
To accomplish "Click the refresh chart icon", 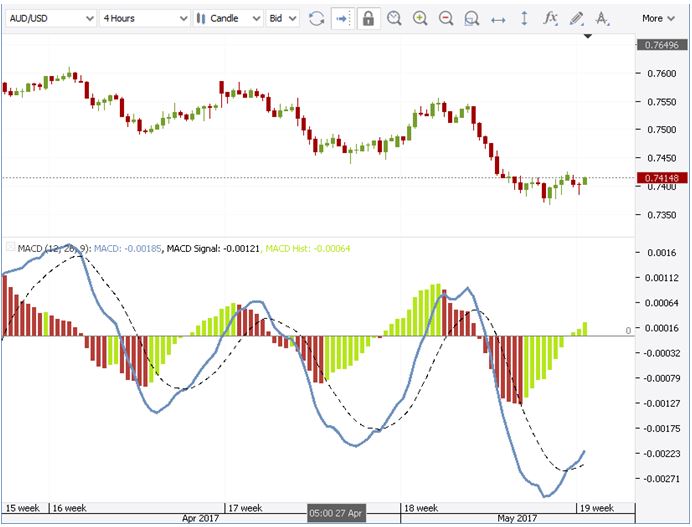I will pyautogui.click(x=316, y=19).
